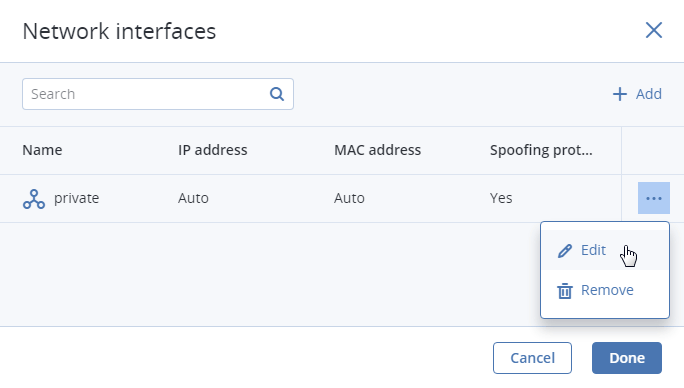The height and width of the screenshot is (388, 684).
Task: Click the magnifier search icon
Action: (277, 94)
